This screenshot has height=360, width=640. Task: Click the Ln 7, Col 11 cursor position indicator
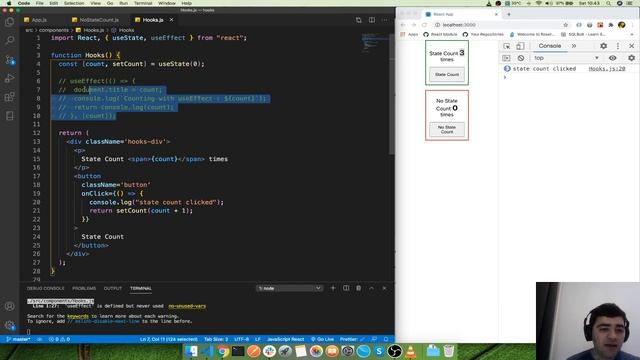169,339
